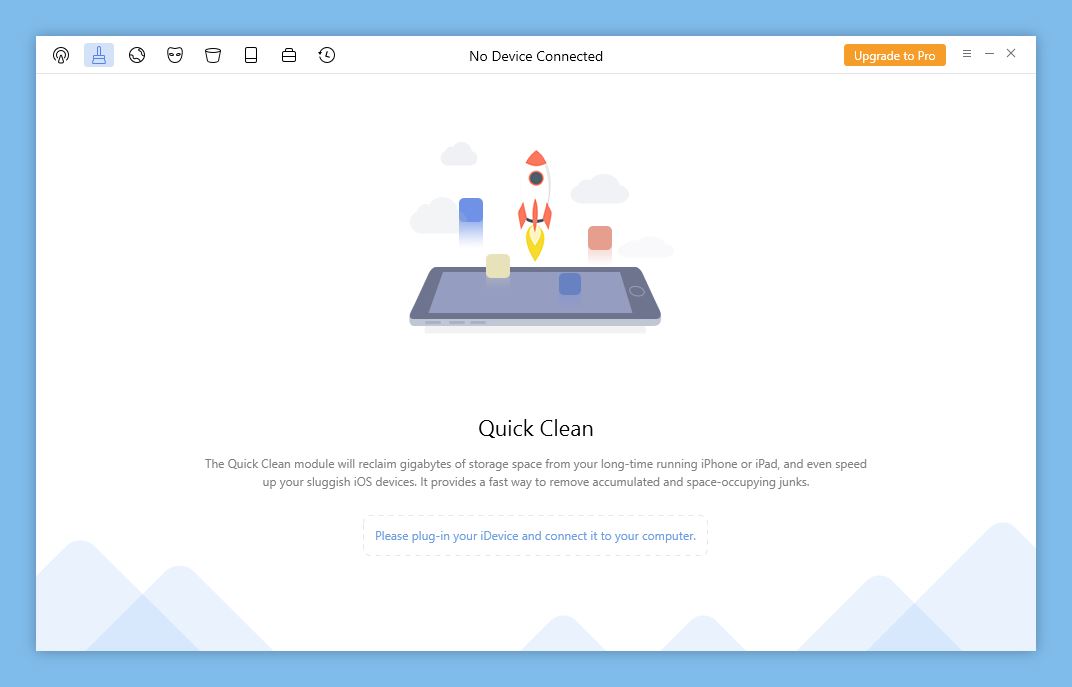Screen dimensions: 1072x687
Task: Click the Quick Clean heading
Action: point(535,428)
